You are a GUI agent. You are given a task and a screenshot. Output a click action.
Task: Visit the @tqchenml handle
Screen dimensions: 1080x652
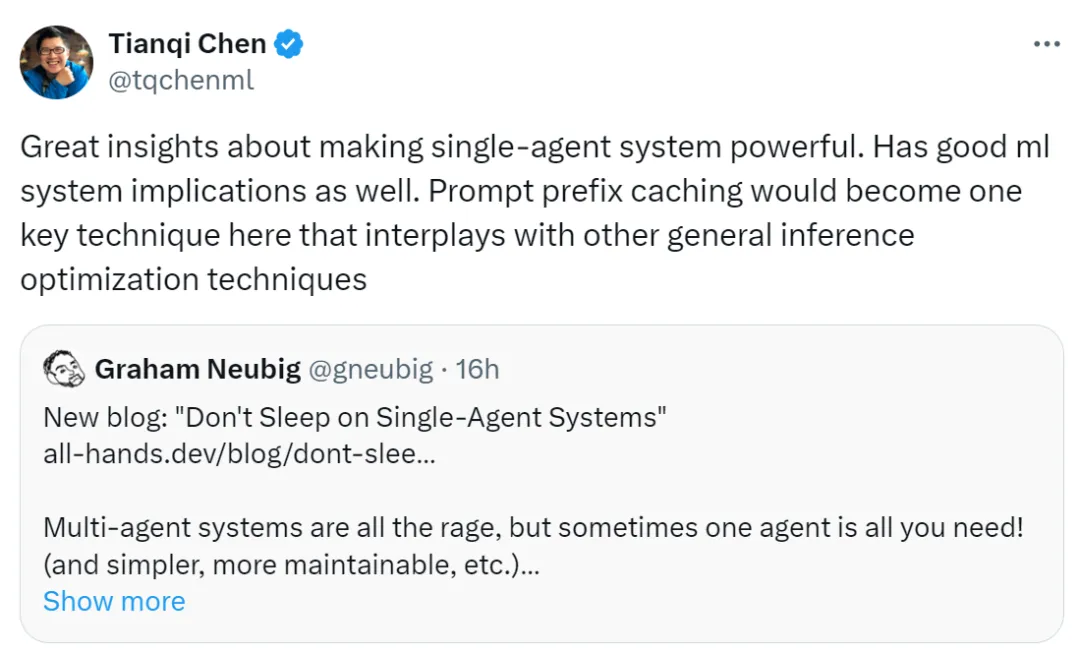[x=181, y=81]
